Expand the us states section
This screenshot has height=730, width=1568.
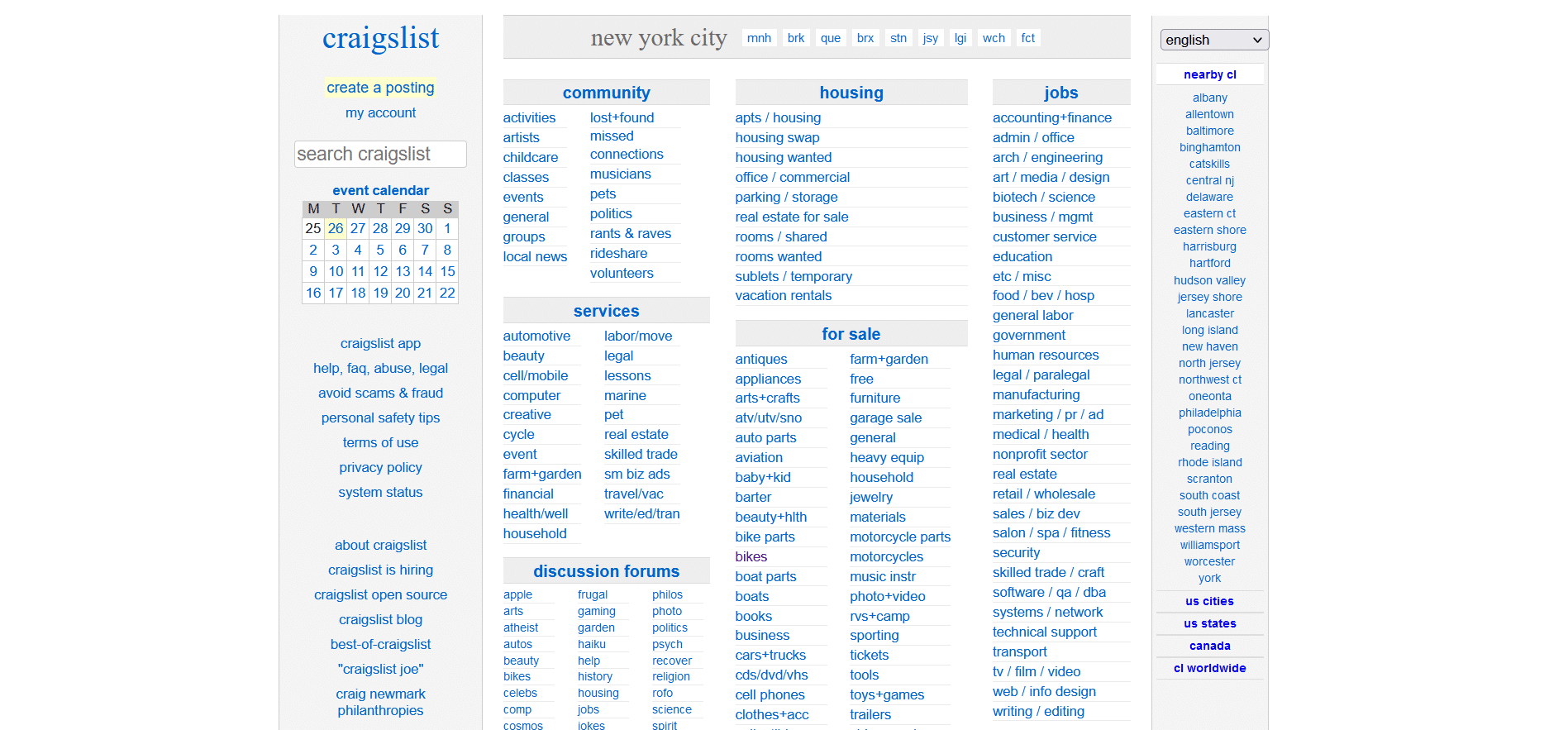1209,623
